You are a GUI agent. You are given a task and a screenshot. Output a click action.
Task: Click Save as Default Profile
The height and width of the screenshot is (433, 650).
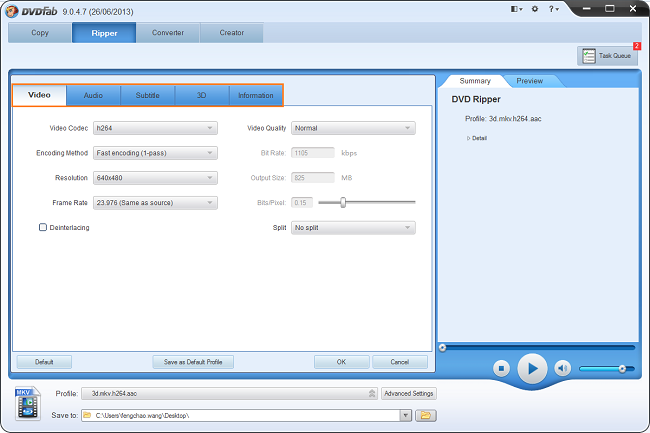pyautogui.click(x=193, y=362)
